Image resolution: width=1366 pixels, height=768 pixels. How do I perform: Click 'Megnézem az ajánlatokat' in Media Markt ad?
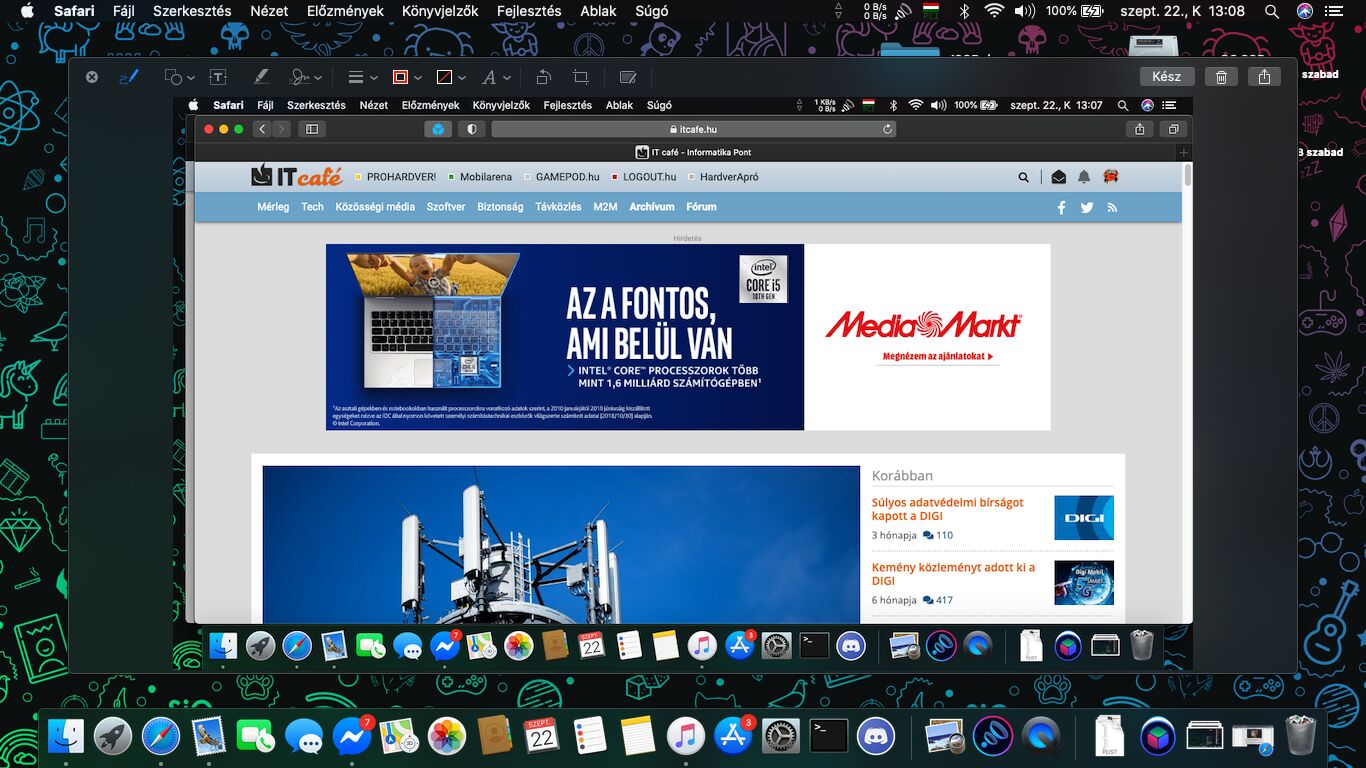938,356
